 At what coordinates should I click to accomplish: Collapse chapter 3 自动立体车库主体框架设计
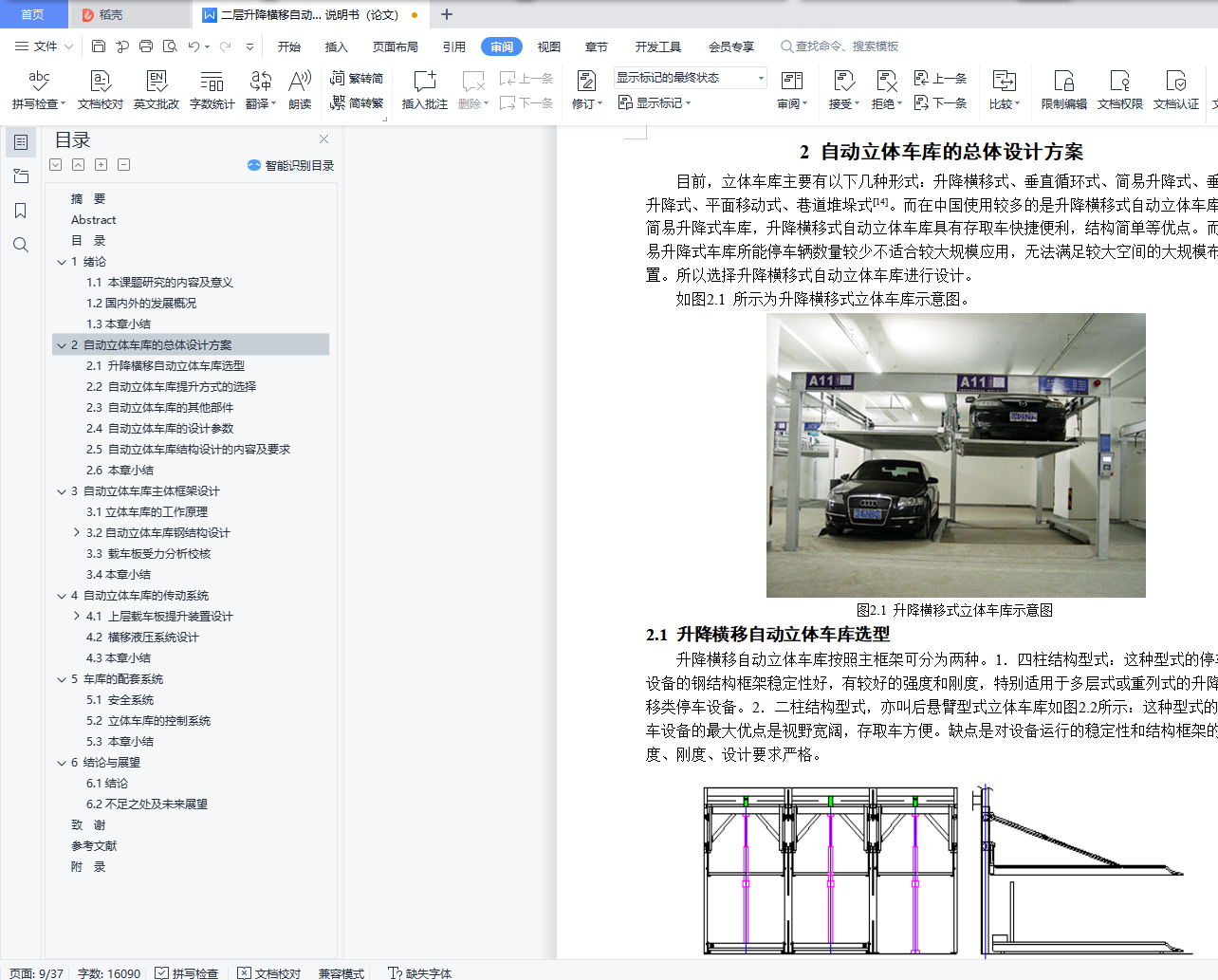(62, 491)
